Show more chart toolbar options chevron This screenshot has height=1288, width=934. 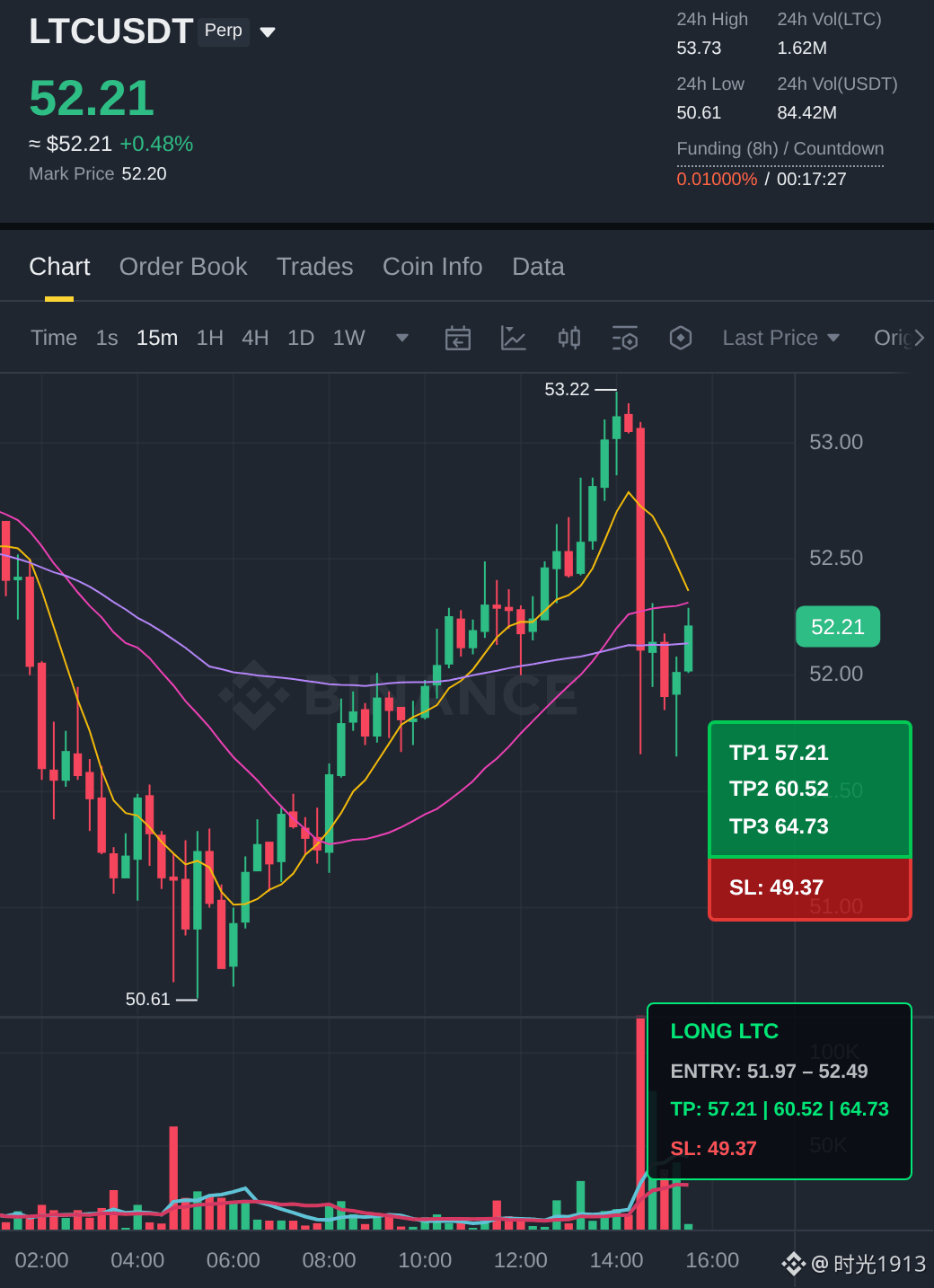pyautogui.click(x=919, y=338)
